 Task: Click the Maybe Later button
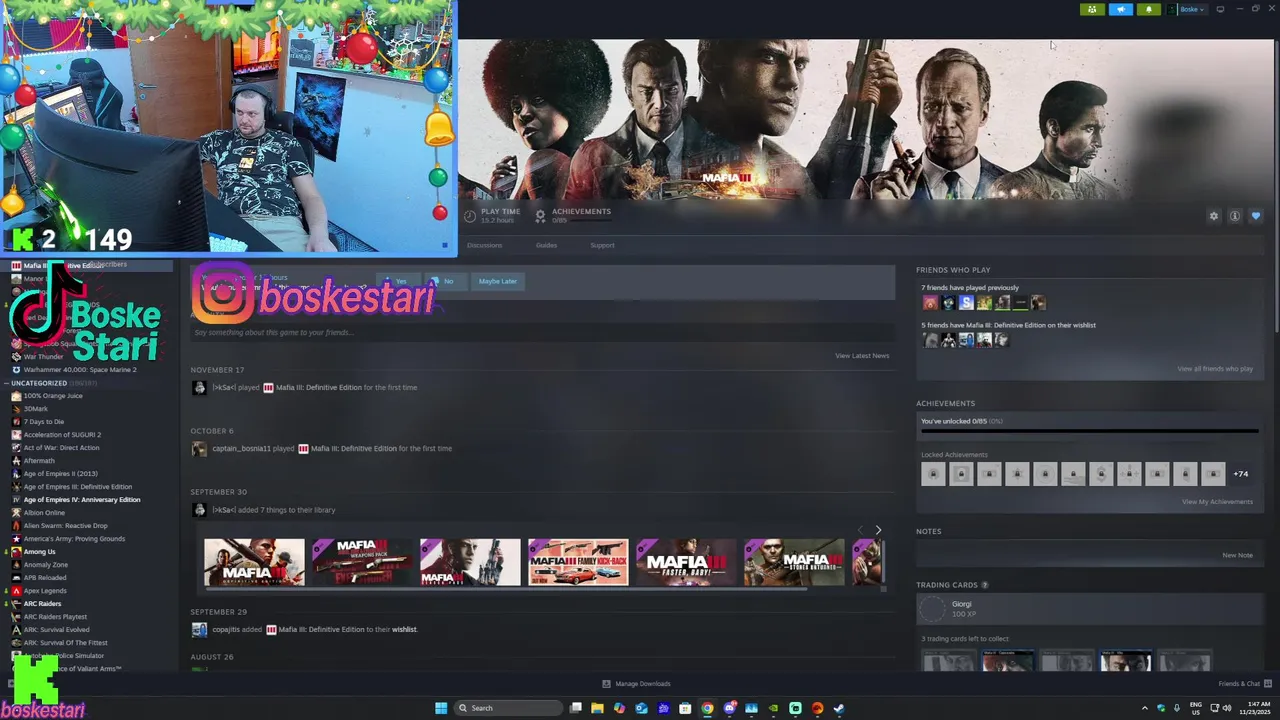coord(497,281)
